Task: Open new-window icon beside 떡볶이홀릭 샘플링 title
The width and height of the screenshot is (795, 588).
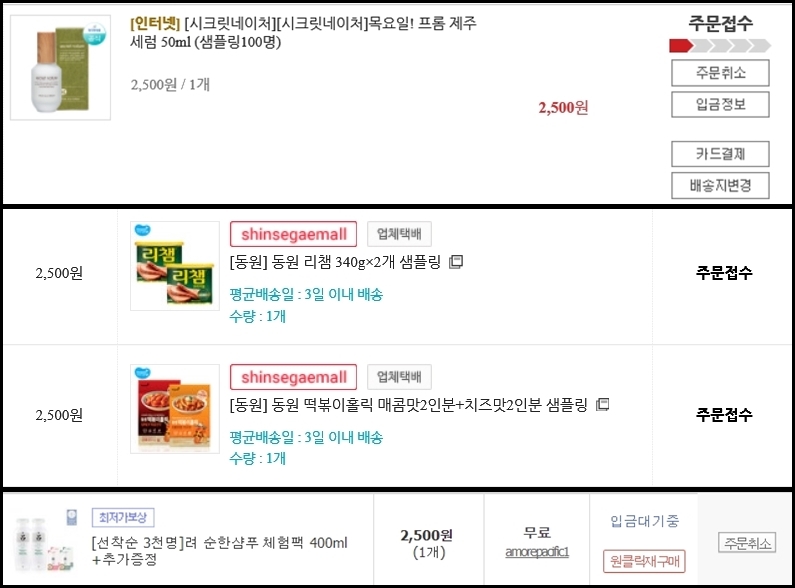Action: click(x=602, y=405)
